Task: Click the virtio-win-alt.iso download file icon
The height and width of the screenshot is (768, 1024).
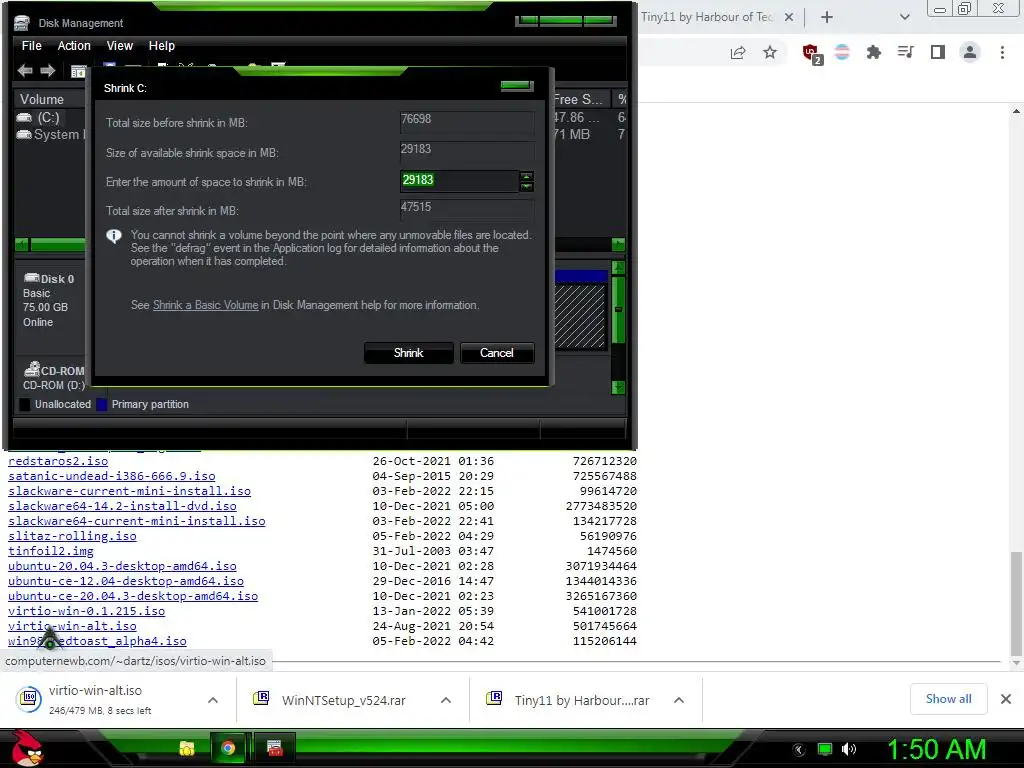Action: 29,698
